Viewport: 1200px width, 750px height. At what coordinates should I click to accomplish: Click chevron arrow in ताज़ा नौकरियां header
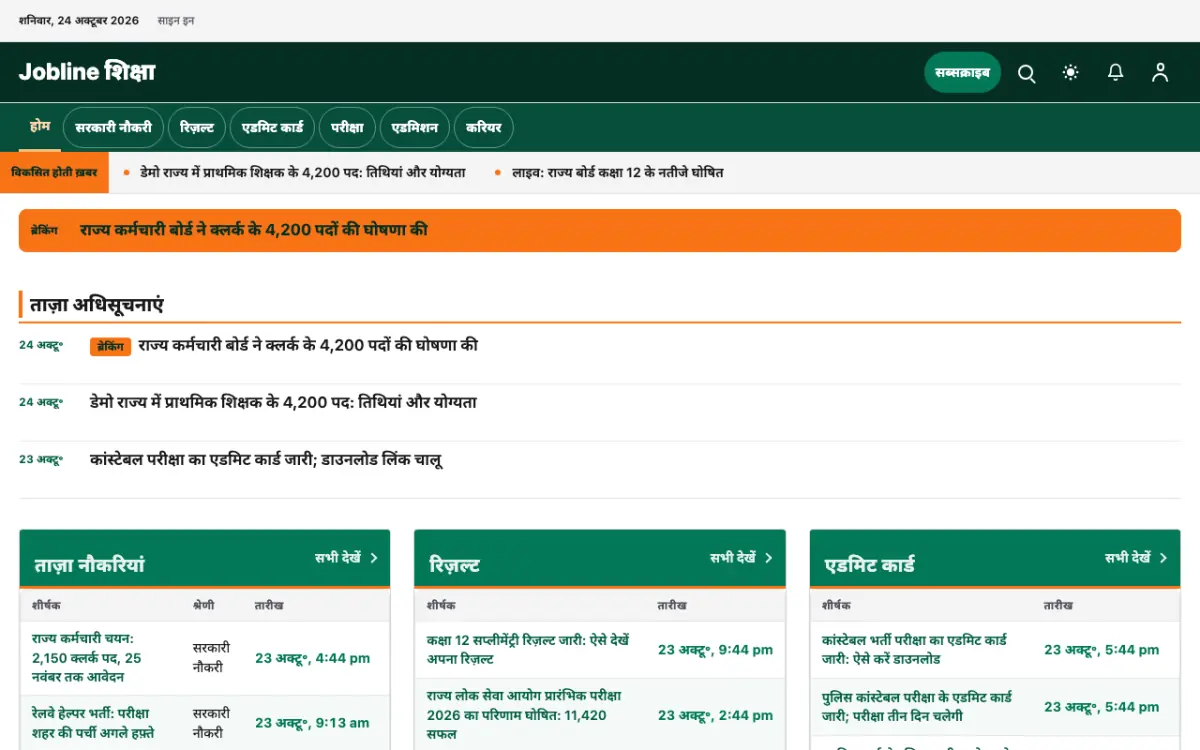[x=374, y=558]
